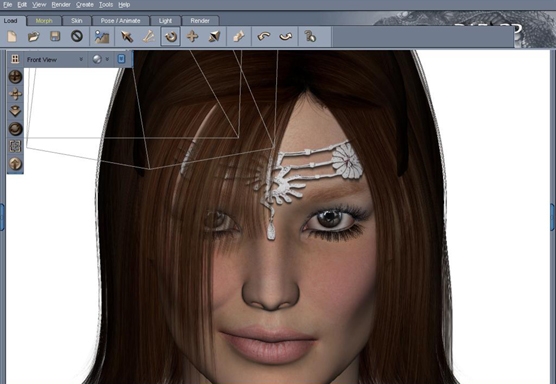Screen dimensions: 556x384
Task: Switch to the Render activity tab
Action: click(200, 21)
